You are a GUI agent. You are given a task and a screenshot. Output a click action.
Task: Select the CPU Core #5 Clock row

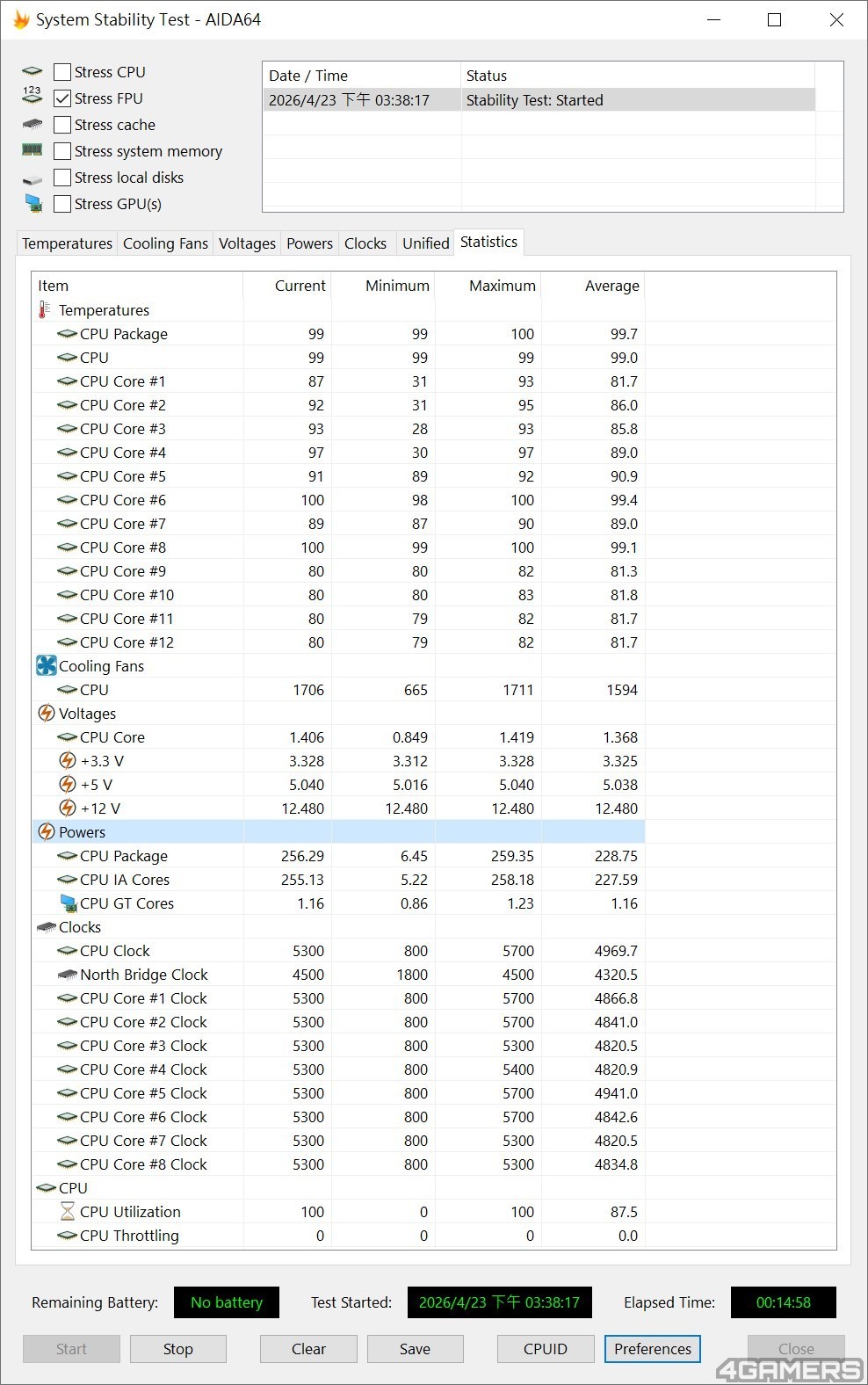(338, 1093)
